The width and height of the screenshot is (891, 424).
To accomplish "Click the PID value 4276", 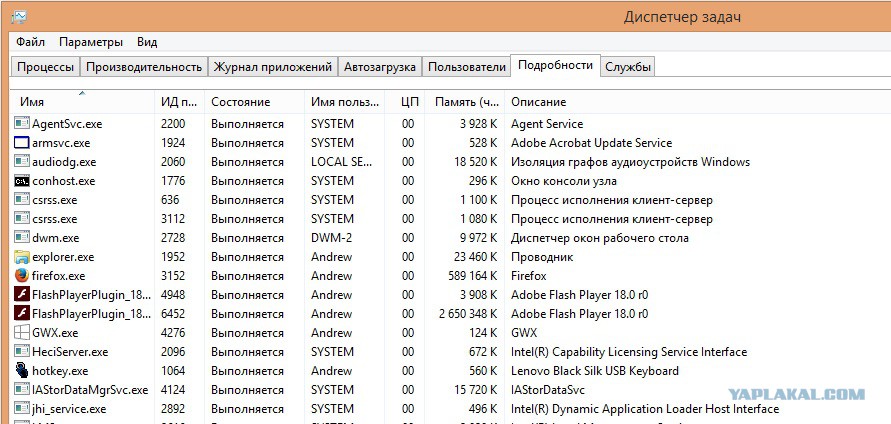I will [x=173, y=332].
